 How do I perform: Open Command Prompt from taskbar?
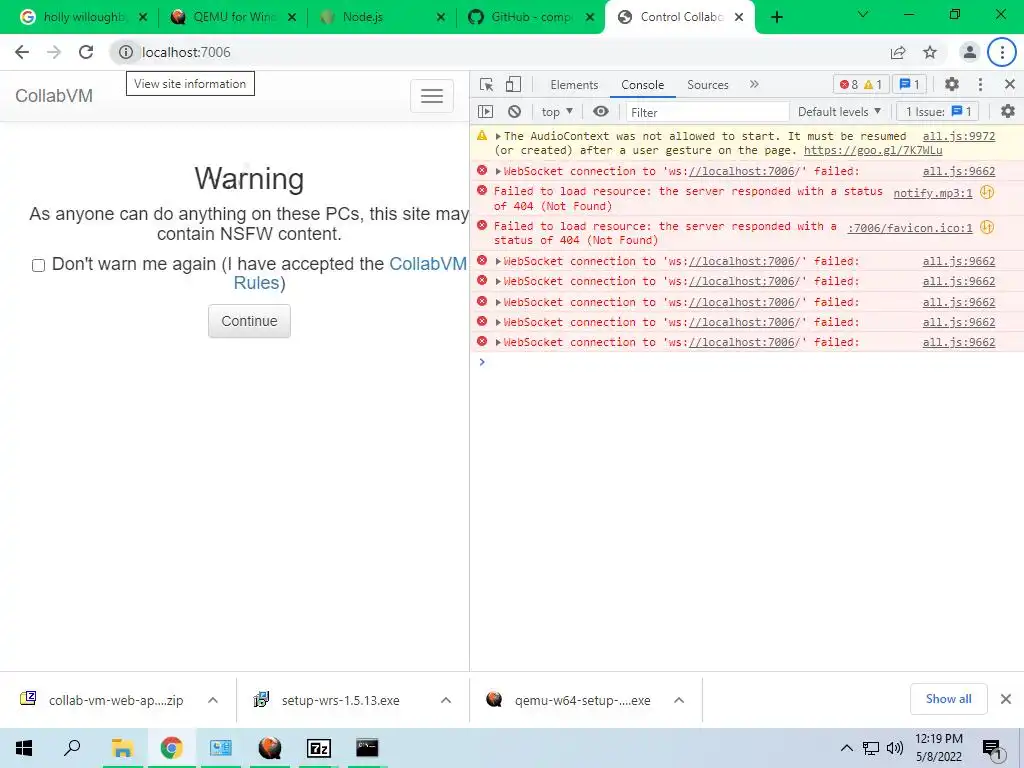tap(367, 748)
